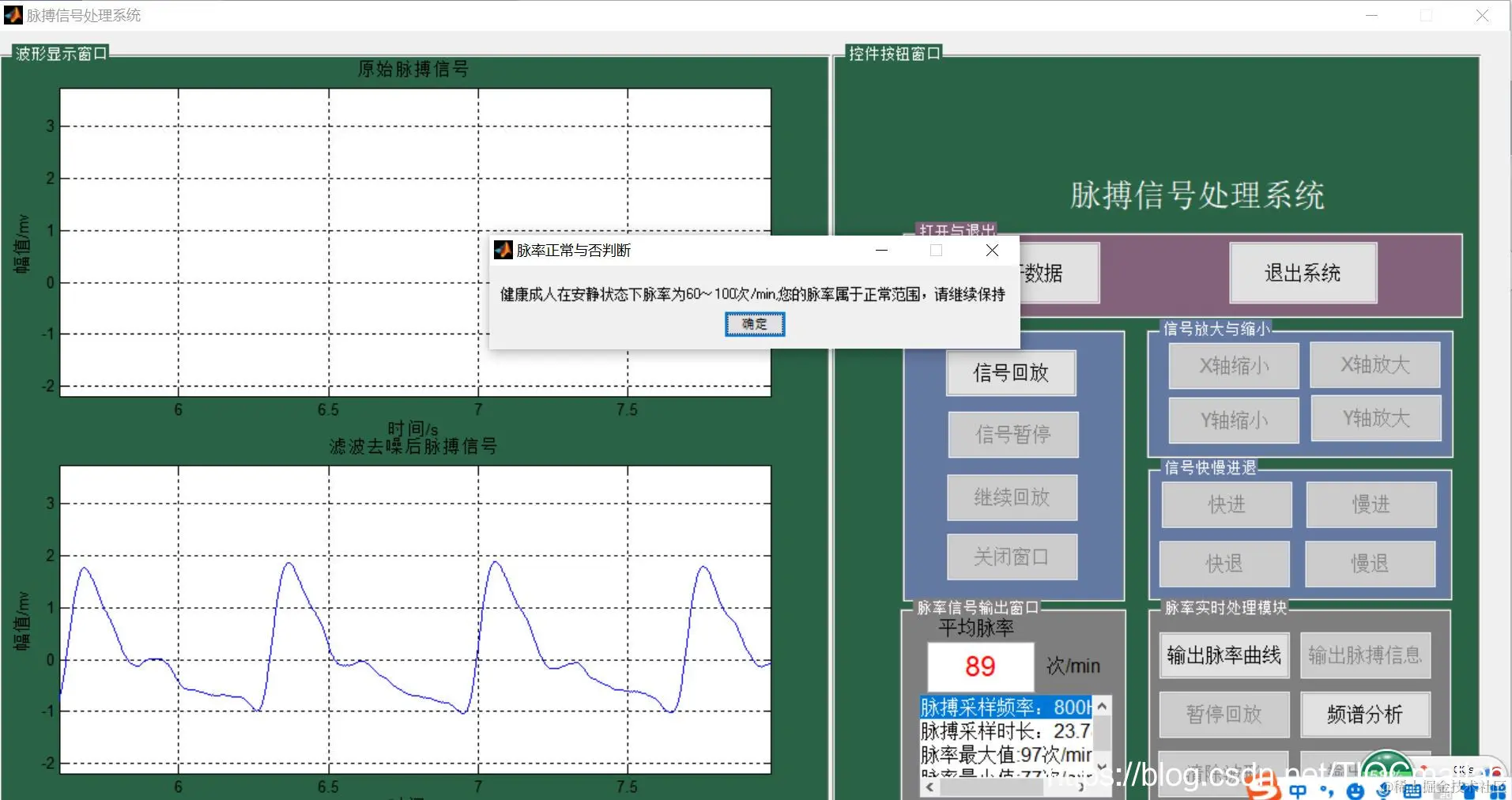
Task: Shrink the Y axis using Y轴缩小
Action: tap(1234, 419)
